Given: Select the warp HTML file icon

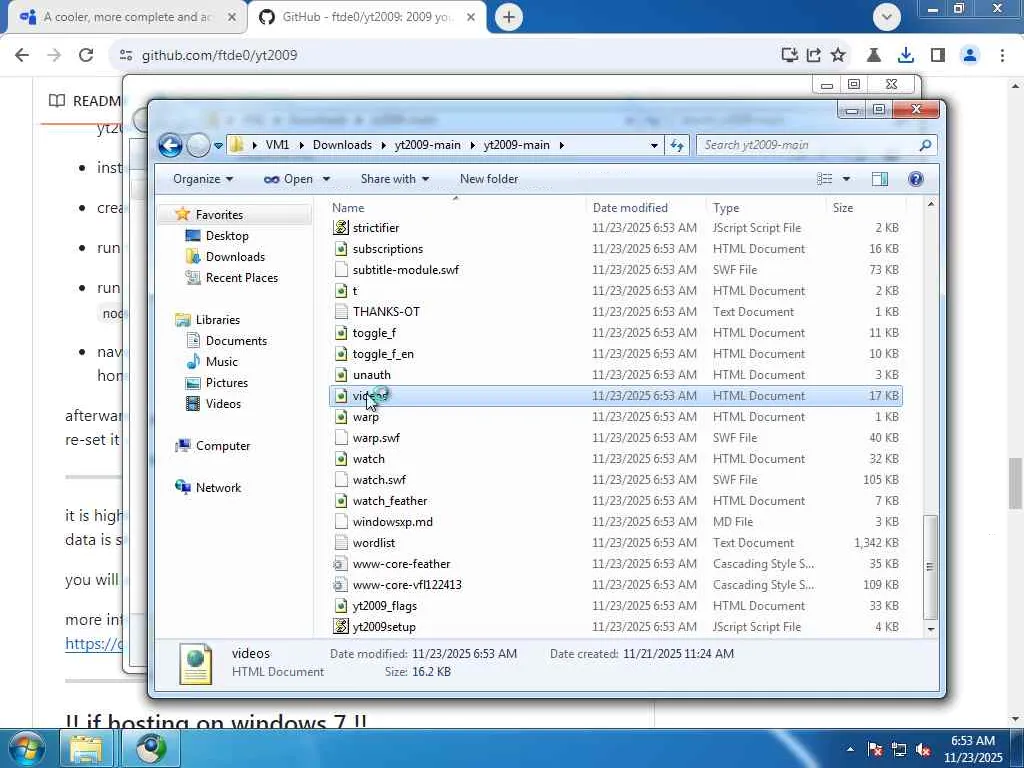Looking at the screenshot, I should point(340,416).
